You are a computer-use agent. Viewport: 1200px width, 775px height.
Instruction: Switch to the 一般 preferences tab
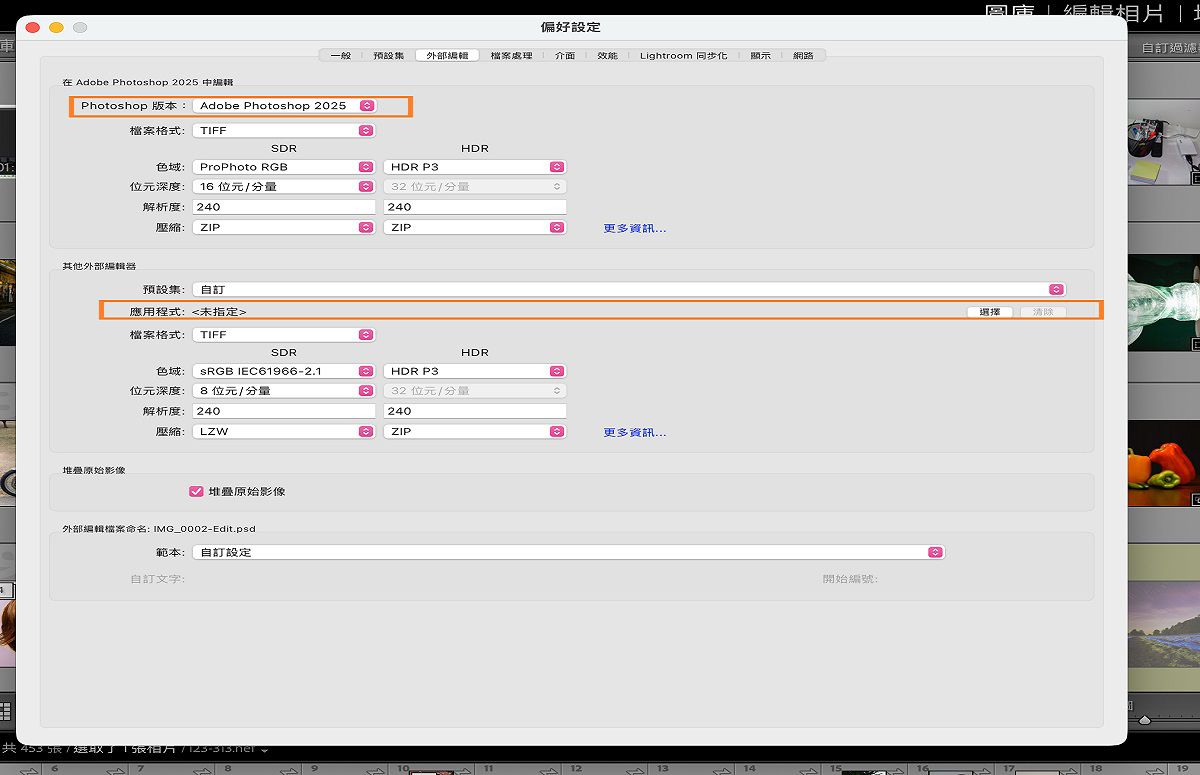click(x=341, y=55)
